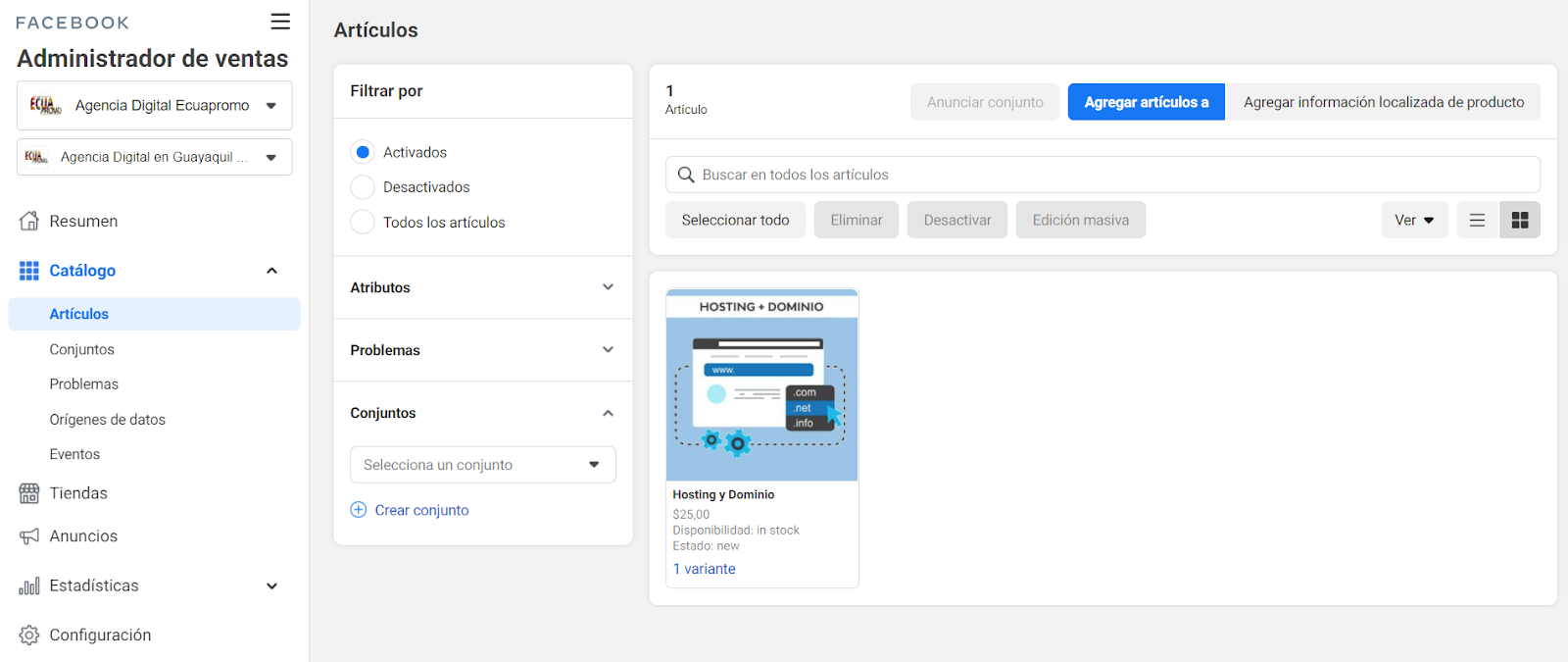This screenshot has width=1568, height=662.
Task: Open Orígenes de datos
Action: [x=108, y=420]
